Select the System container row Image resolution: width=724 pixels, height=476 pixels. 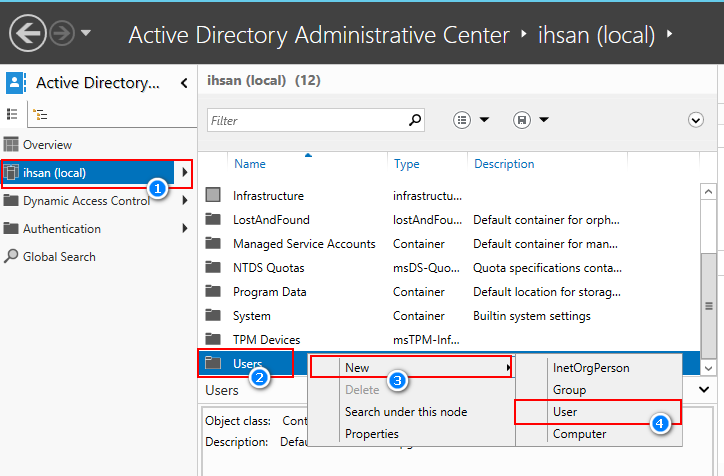click(x=449, y=316)
